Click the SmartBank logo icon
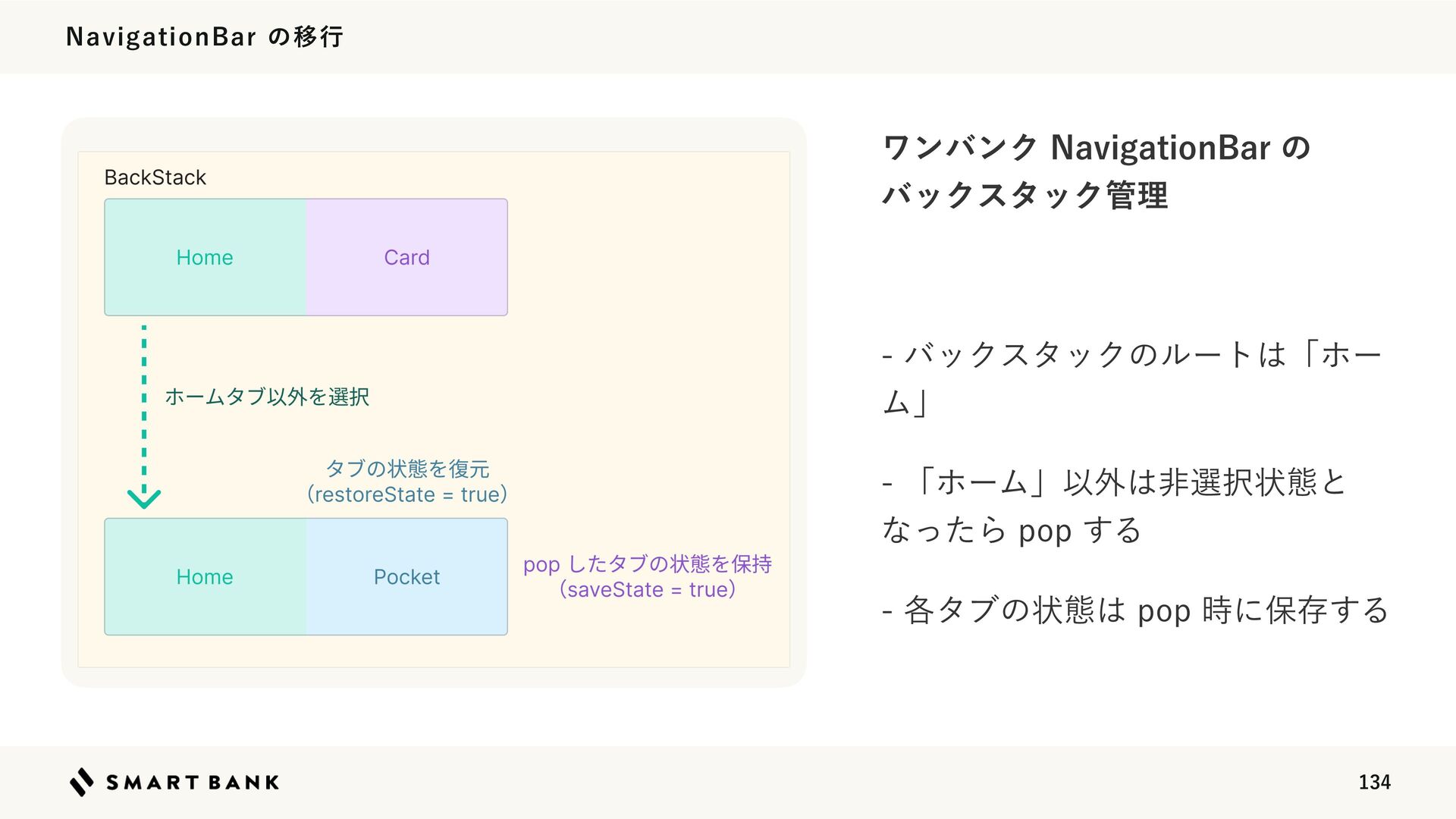The width and height of the screenshot is (1456, 819). pyautogui.click(x=82, y=782)
